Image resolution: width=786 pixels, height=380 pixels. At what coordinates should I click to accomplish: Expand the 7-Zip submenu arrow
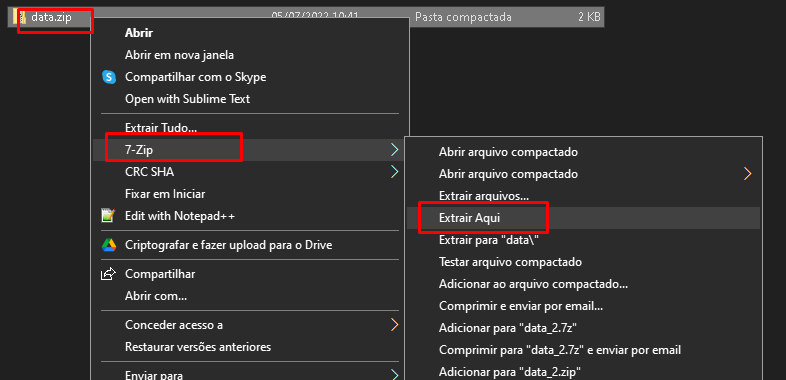click(395, 149)
